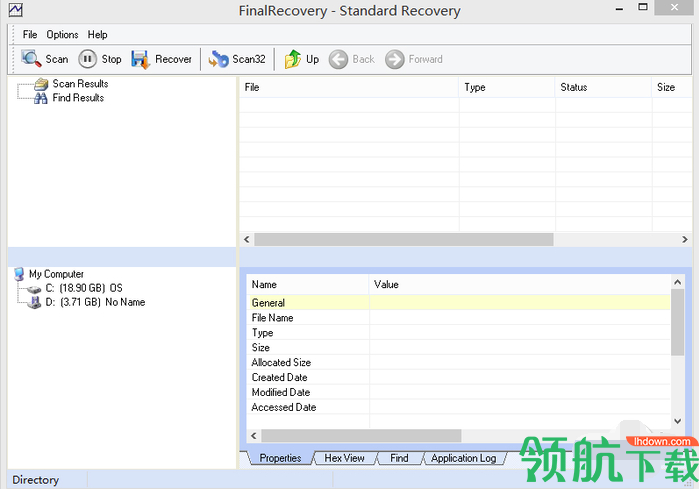Viewport: 699px width, 489px height.
Task: Select the Size property row
Action: [458, 347]
